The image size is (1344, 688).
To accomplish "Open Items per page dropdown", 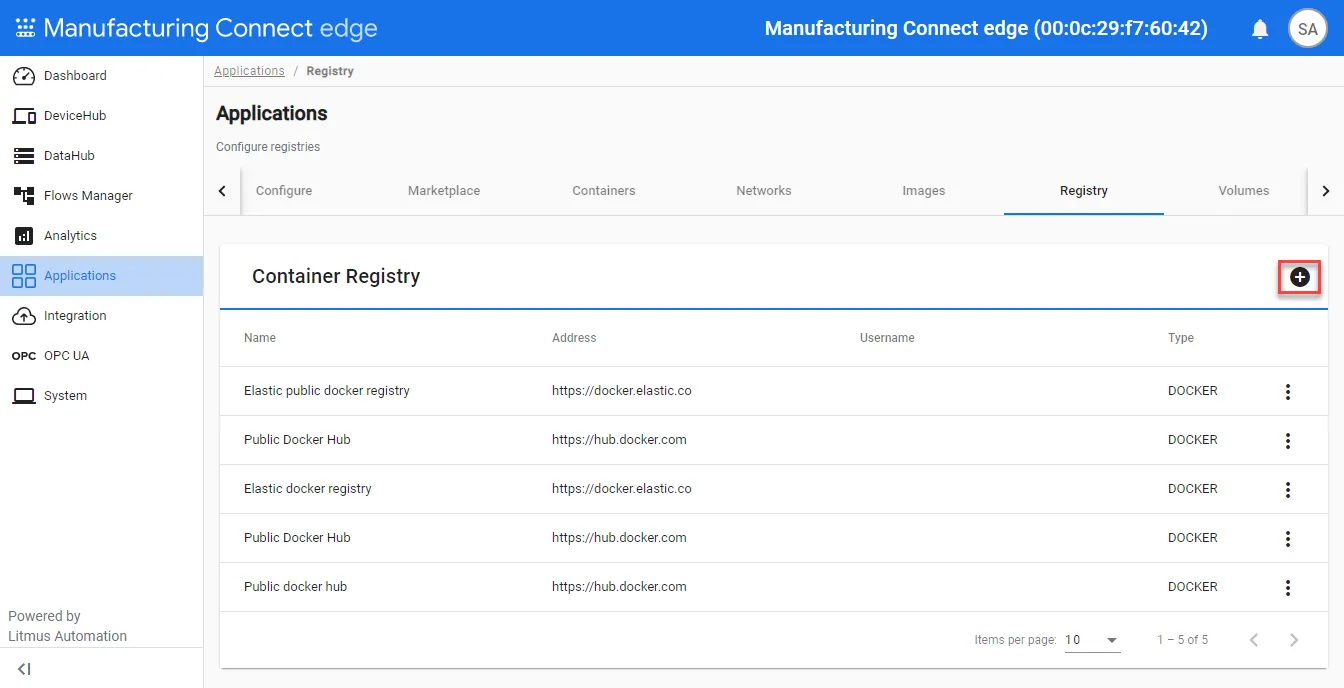I will tap(1093, 640).
